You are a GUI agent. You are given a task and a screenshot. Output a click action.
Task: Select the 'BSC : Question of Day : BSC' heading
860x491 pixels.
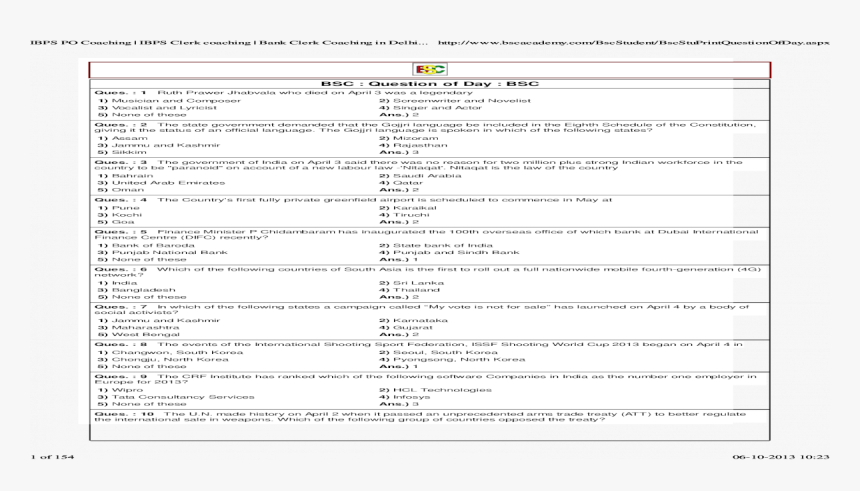[430, 84]
